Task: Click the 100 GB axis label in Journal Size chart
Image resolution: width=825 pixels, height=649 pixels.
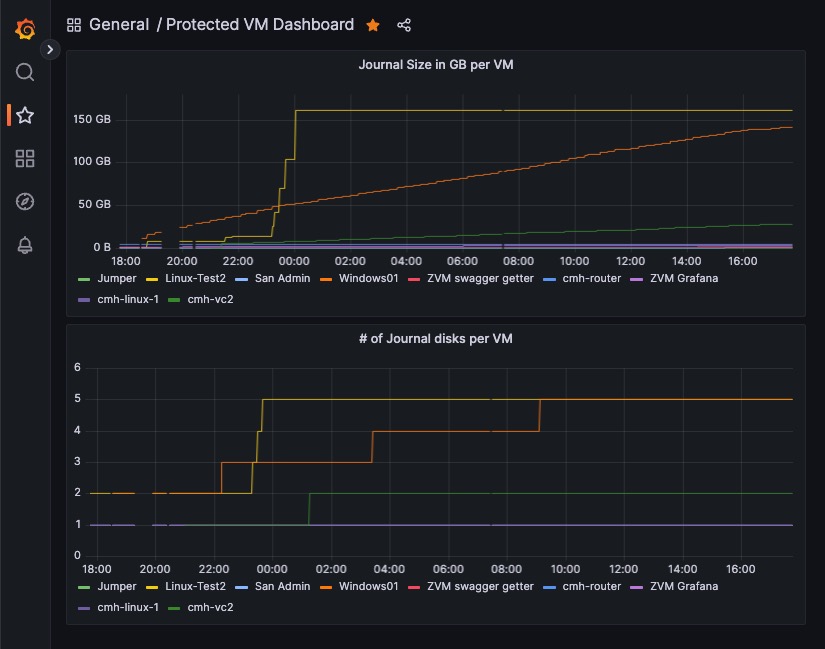Action: (92, 161)
